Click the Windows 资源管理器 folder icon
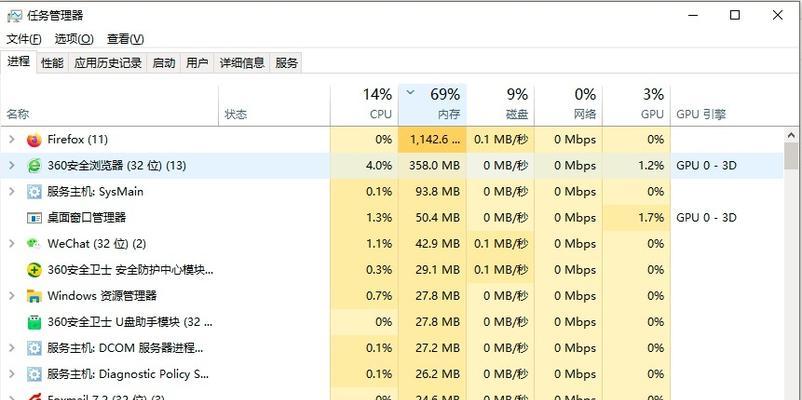Image resolution: width=802 pixels, height=400 pixels. click(x=34, y=296)
